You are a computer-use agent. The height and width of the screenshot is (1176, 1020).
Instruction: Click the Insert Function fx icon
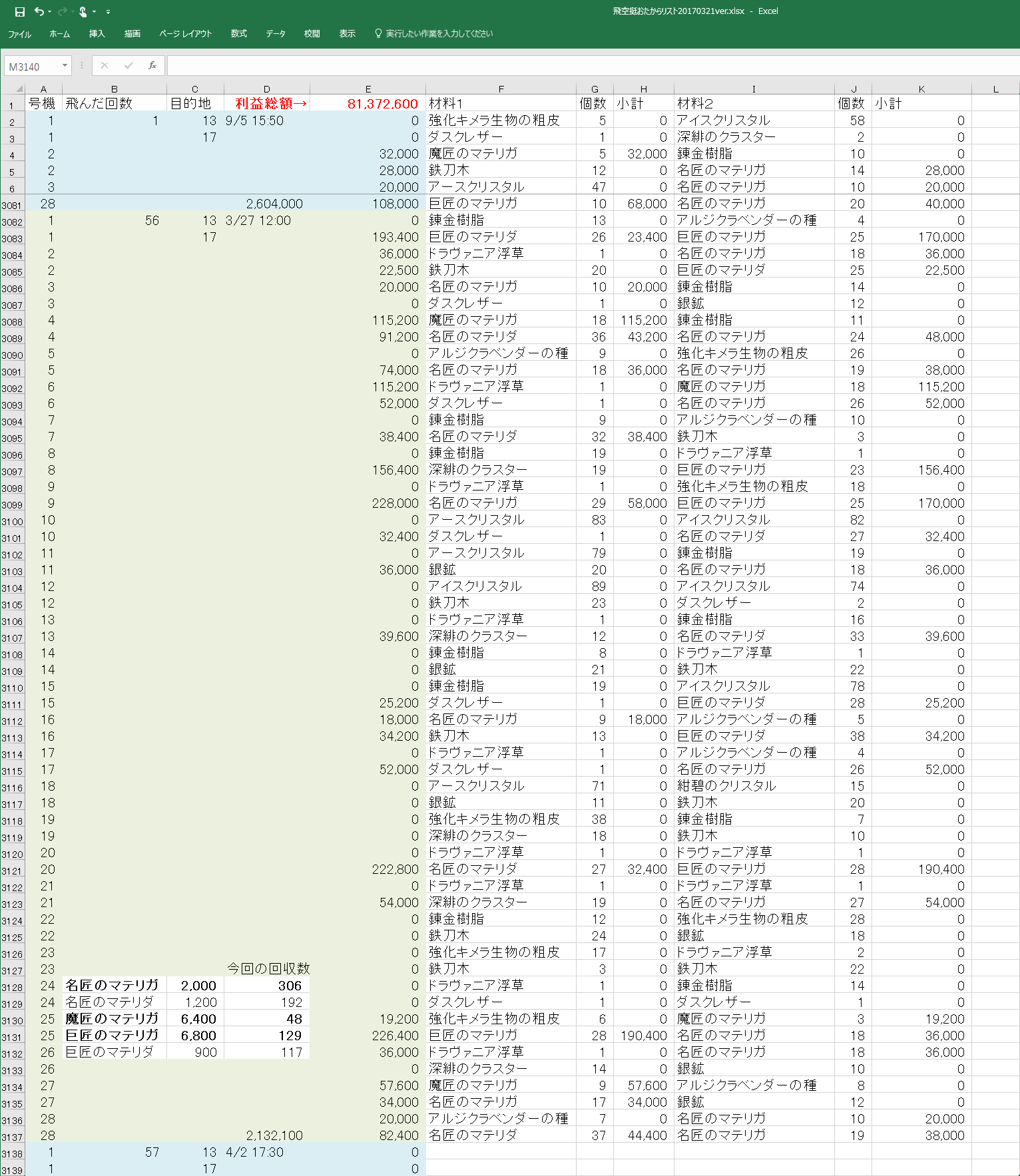pos(152,65)
